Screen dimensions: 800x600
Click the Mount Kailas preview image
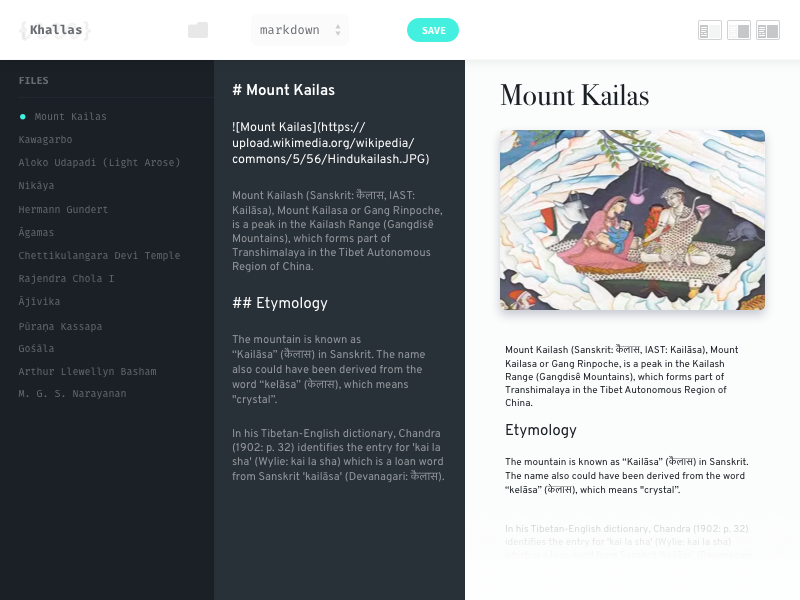click(632, 220)
